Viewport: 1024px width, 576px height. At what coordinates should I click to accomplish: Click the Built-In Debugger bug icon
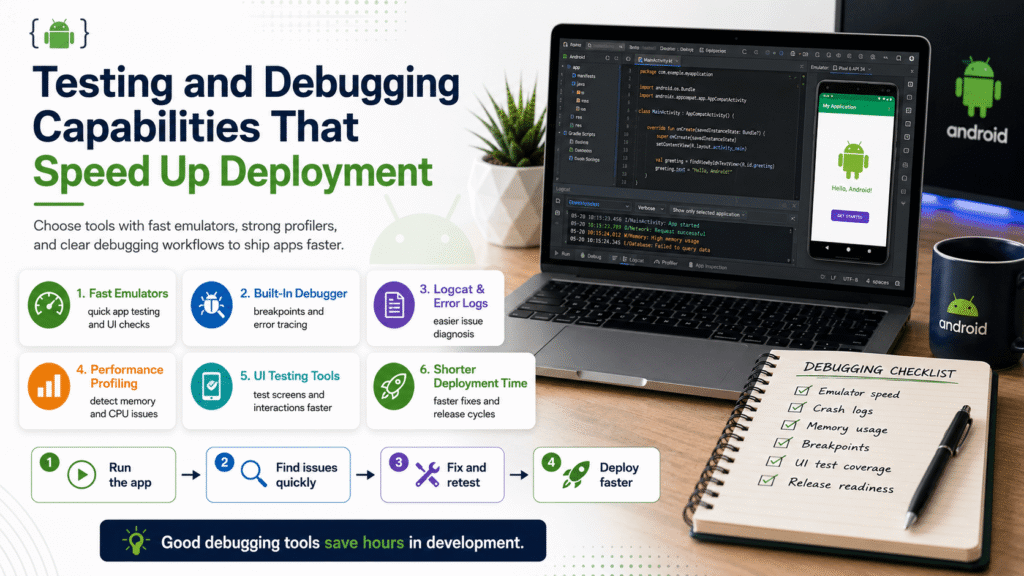coord(211,305)
